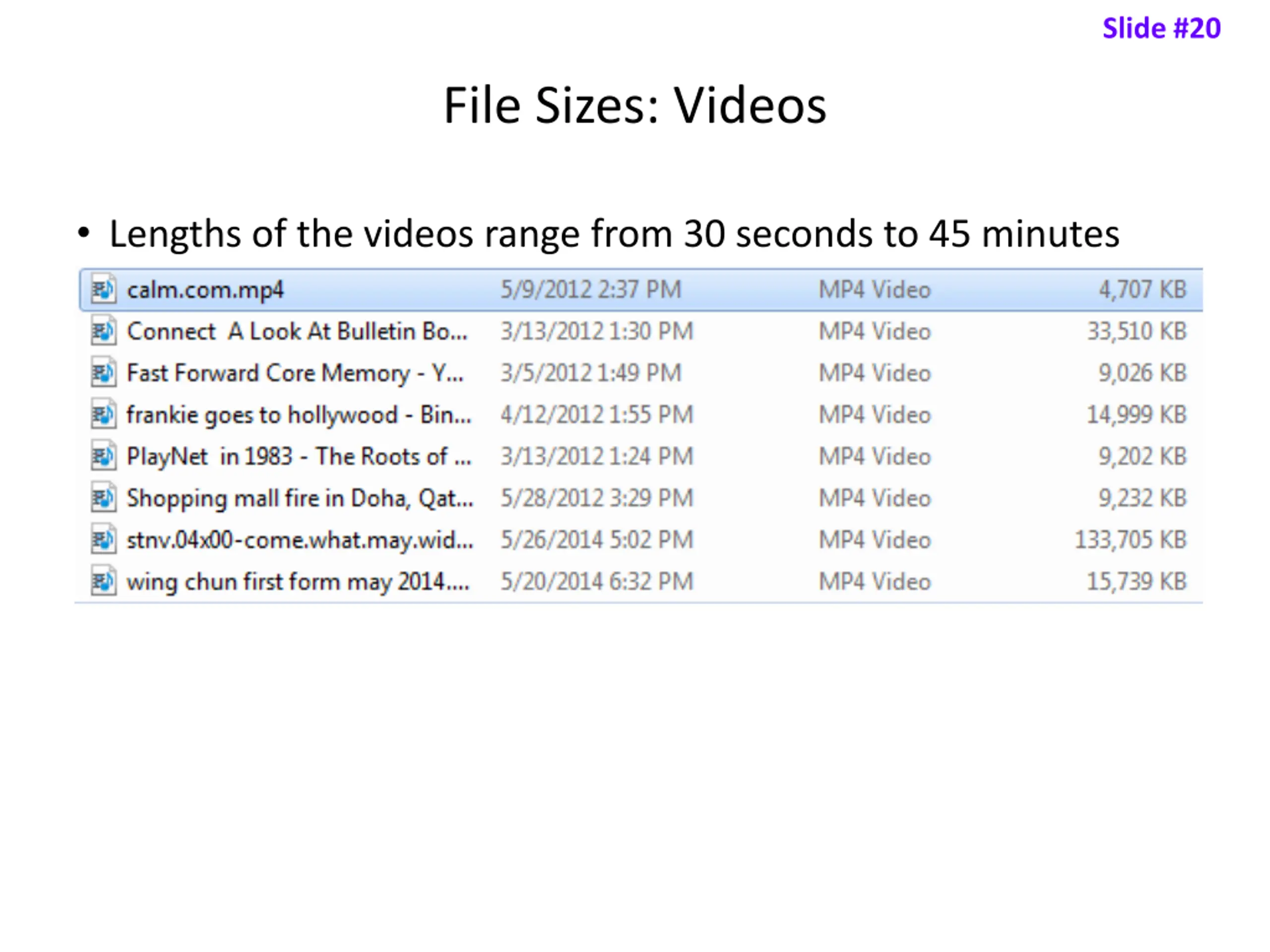
Task: Click the 133,705 KB file size
Action: tap(1131, 540)
